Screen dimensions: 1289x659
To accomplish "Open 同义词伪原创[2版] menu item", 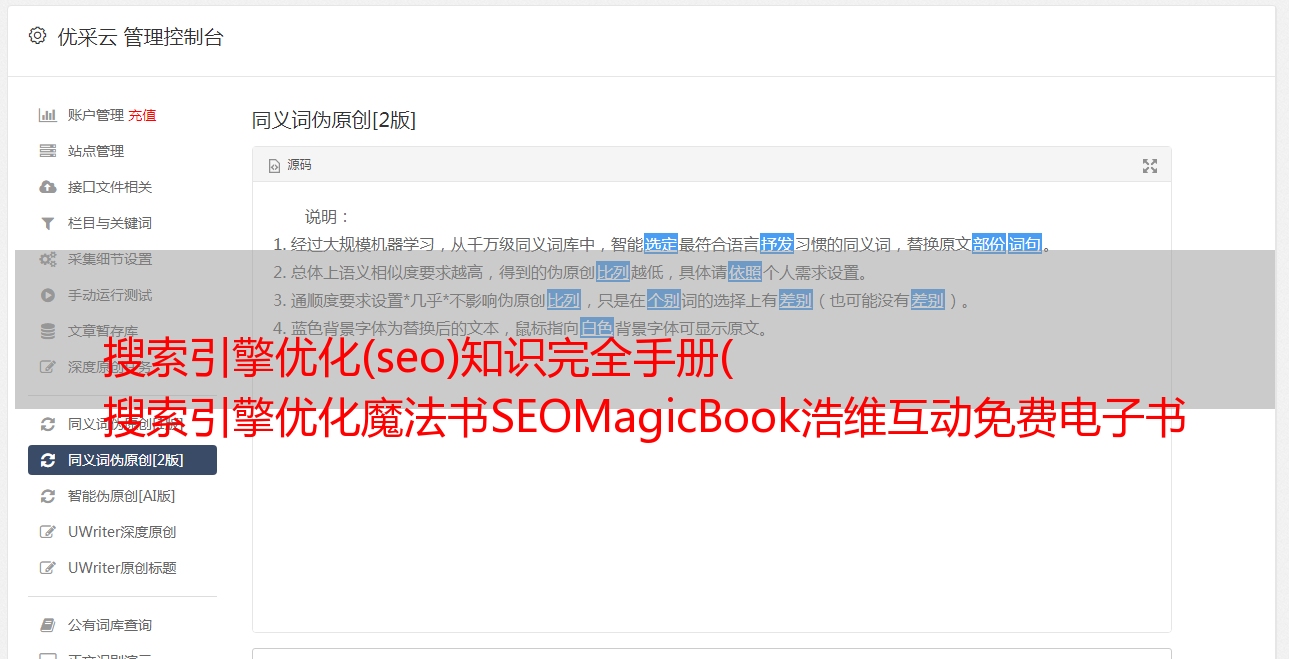I will tap(122, 460).
